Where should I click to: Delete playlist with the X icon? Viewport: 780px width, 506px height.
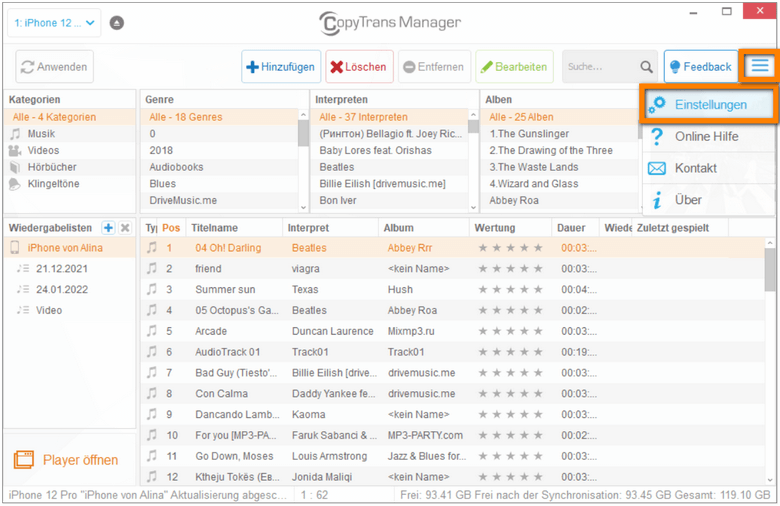pyautogui.click(x=125, y=228)
